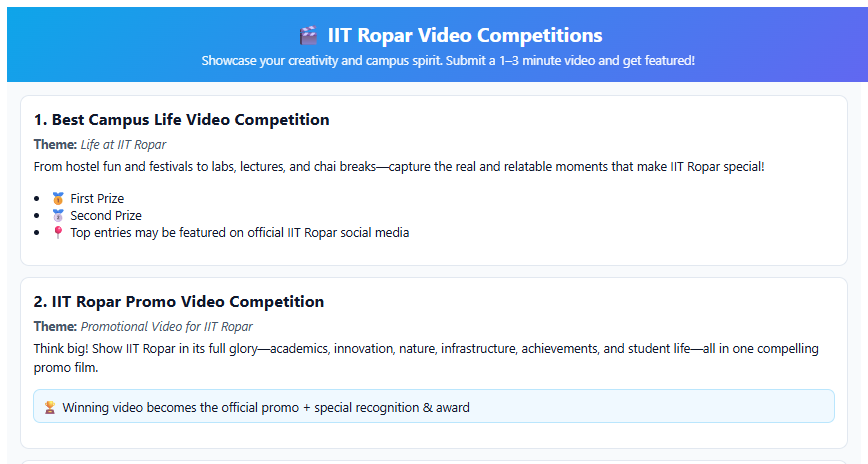Click the gold medal icon beside First Prize
Screen dimensions: 868x464
point(58,199)
